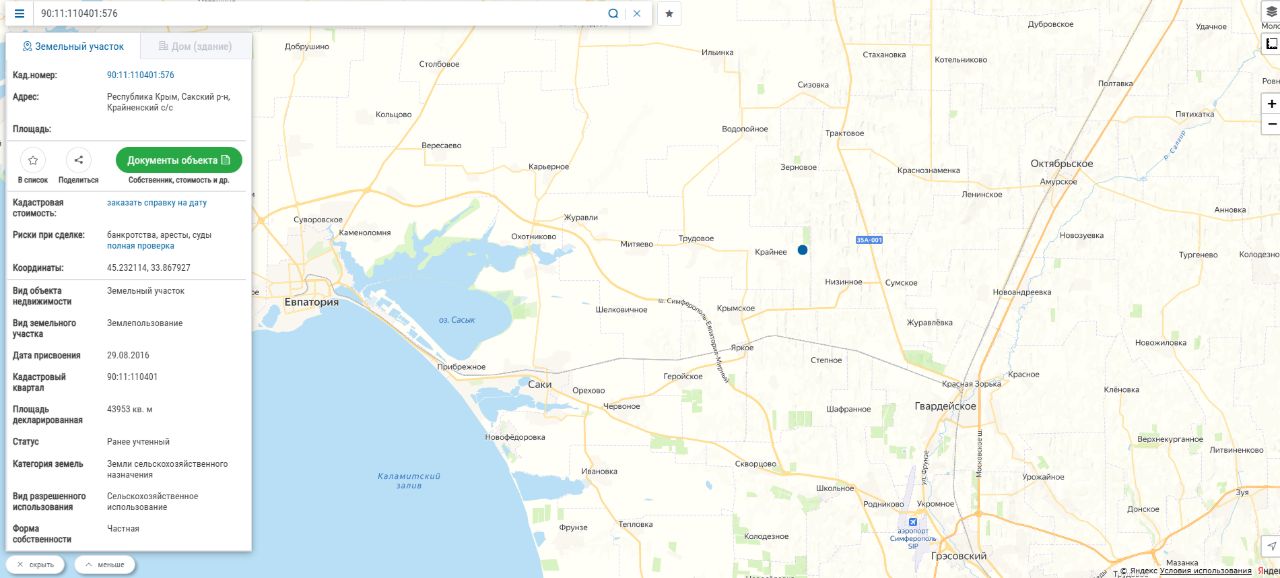The image size is (1280, 578).
Task: Click the Охотниково village label
Action: point(533,236)
